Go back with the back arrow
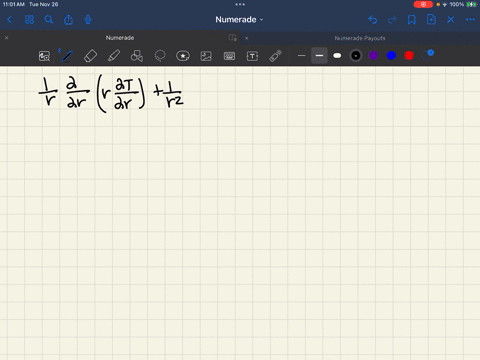480x360 pixels. click(10, 20)
